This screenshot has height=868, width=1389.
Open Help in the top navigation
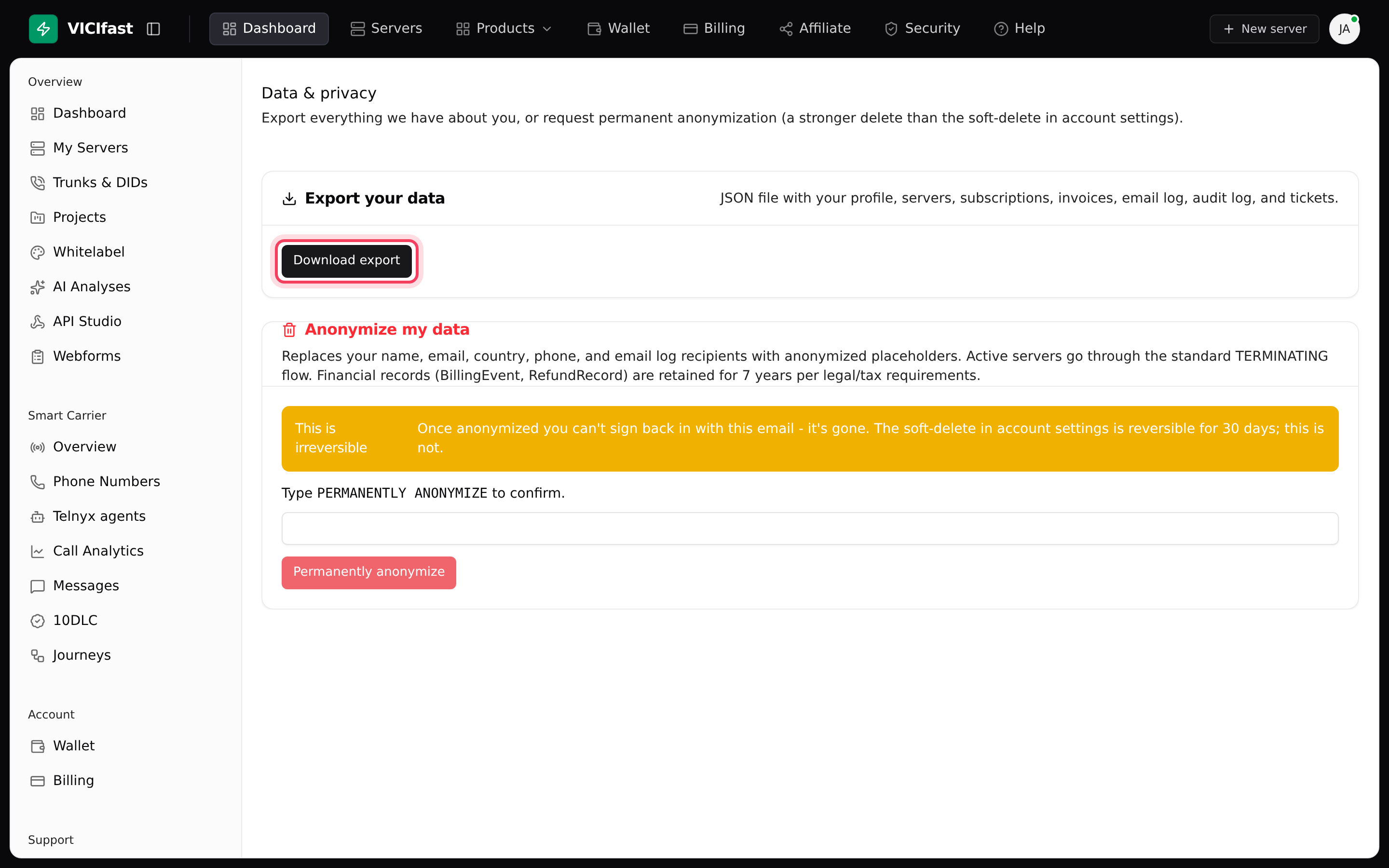(x=1020, y=29)
